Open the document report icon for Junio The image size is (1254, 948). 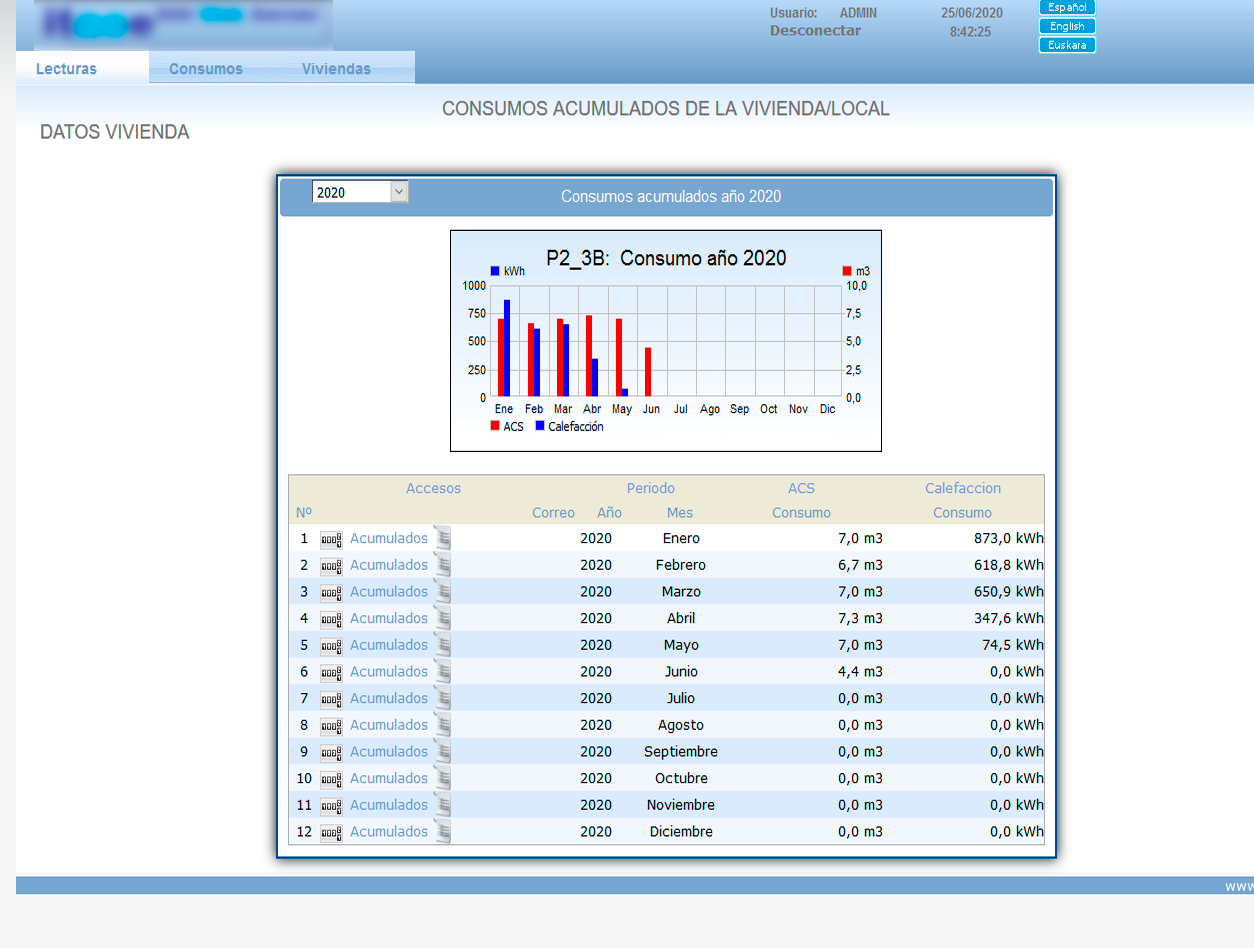click(443, 672)
